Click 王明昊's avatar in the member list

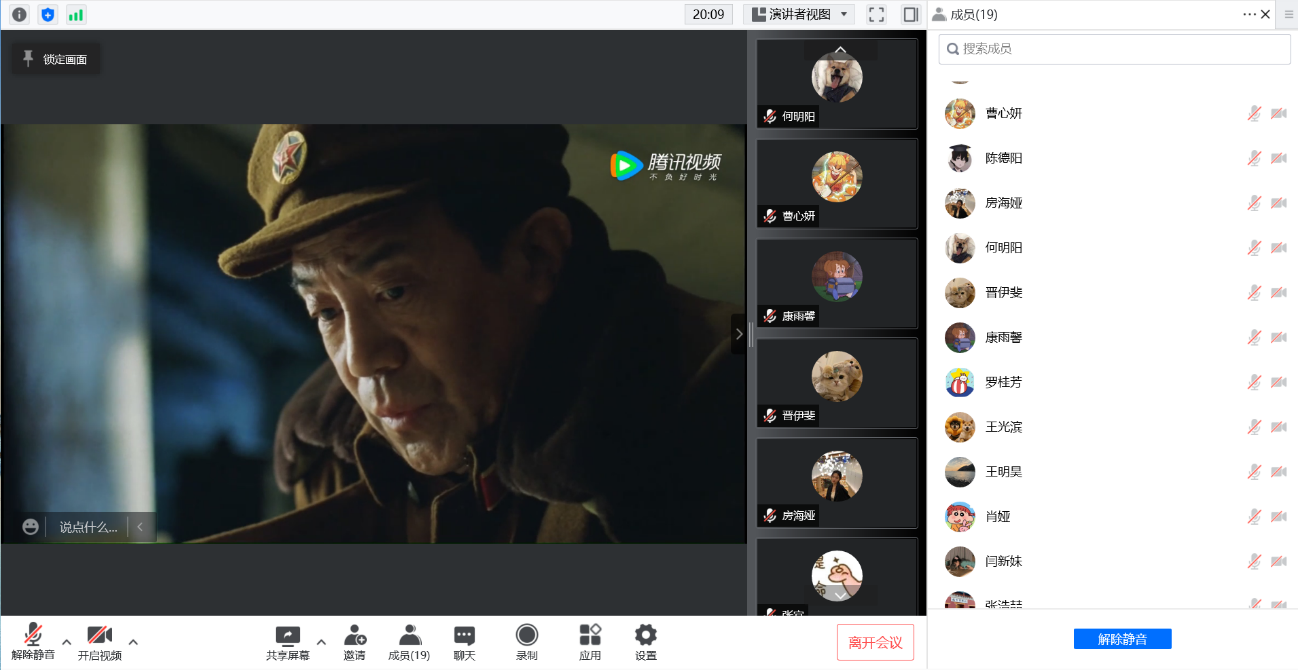coord(960,471)
